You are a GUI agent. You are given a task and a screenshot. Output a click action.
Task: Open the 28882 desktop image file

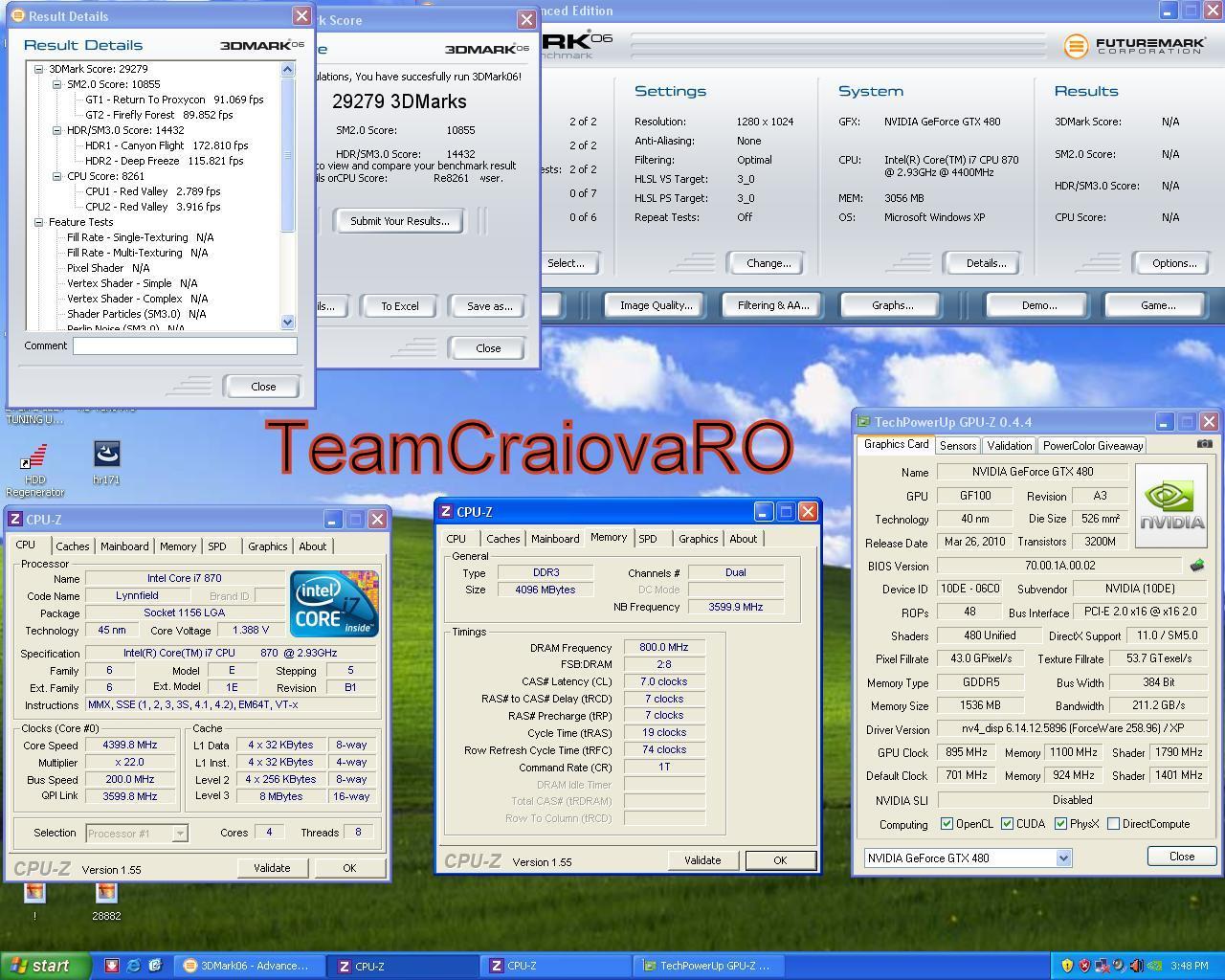106,902
